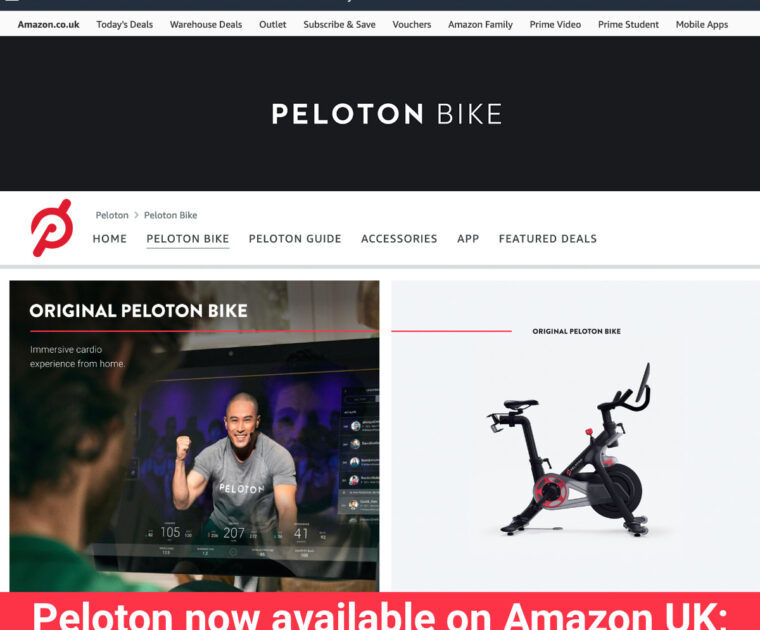Click the red Peloton logo icon
Viewport: 760px width, 630px height.
pos(52,228)
